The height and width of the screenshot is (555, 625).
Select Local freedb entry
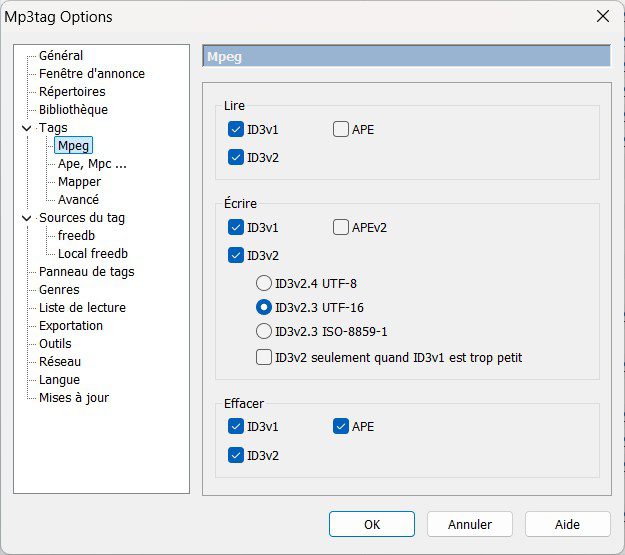click(x=93, y=254)
